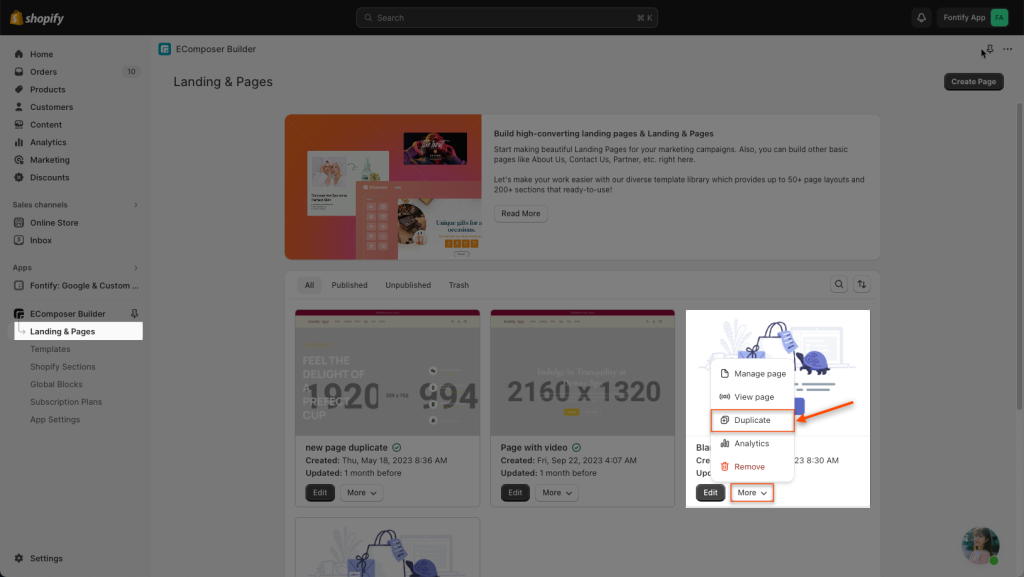Click the top Search input field

[507, 18]
